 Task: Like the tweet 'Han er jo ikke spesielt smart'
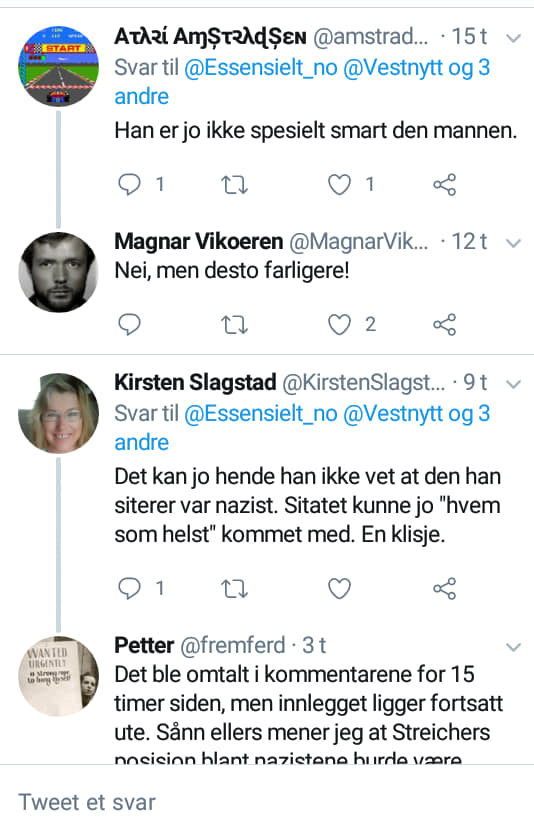(339, 185)
